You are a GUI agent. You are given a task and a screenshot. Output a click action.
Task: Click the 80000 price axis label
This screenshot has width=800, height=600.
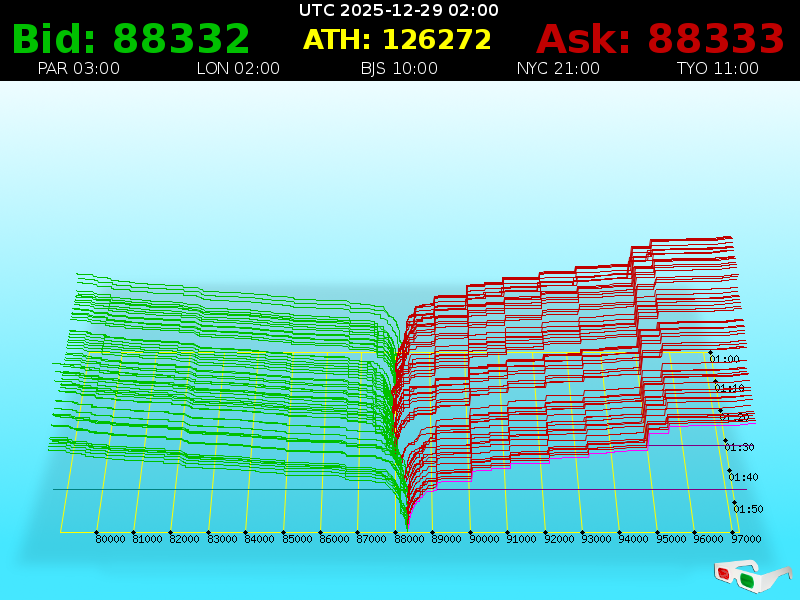point(110,539)
